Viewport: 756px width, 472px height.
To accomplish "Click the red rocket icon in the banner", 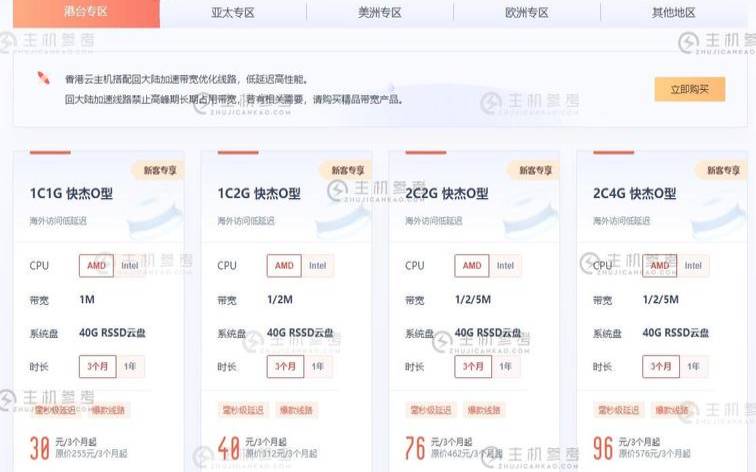I will coord(43,78).
